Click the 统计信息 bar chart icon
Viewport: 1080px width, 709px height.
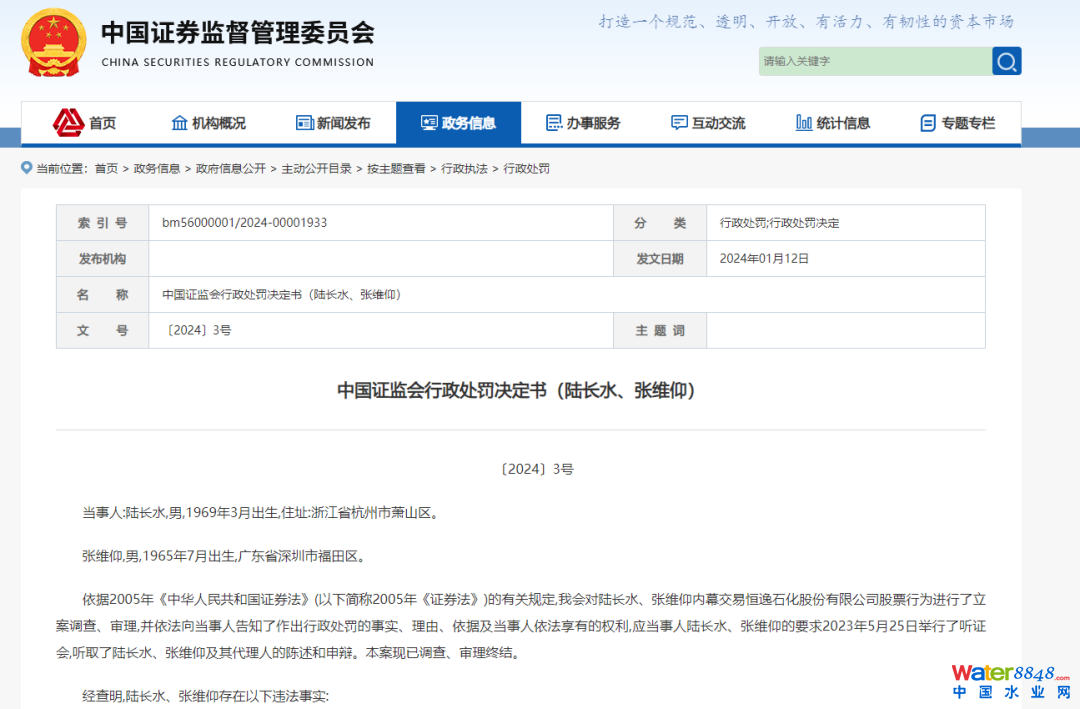804,123
